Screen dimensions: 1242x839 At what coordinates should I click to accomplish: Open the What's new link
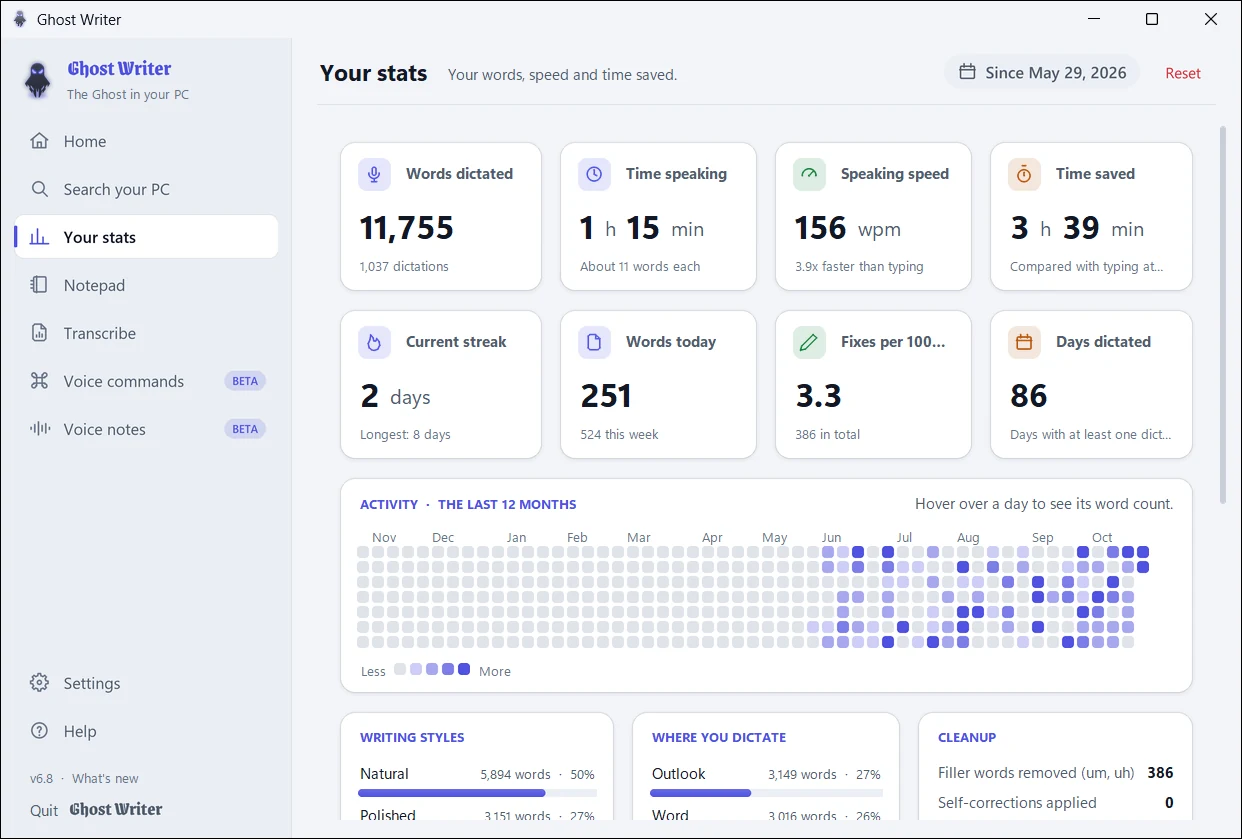[x=105, y=778]
